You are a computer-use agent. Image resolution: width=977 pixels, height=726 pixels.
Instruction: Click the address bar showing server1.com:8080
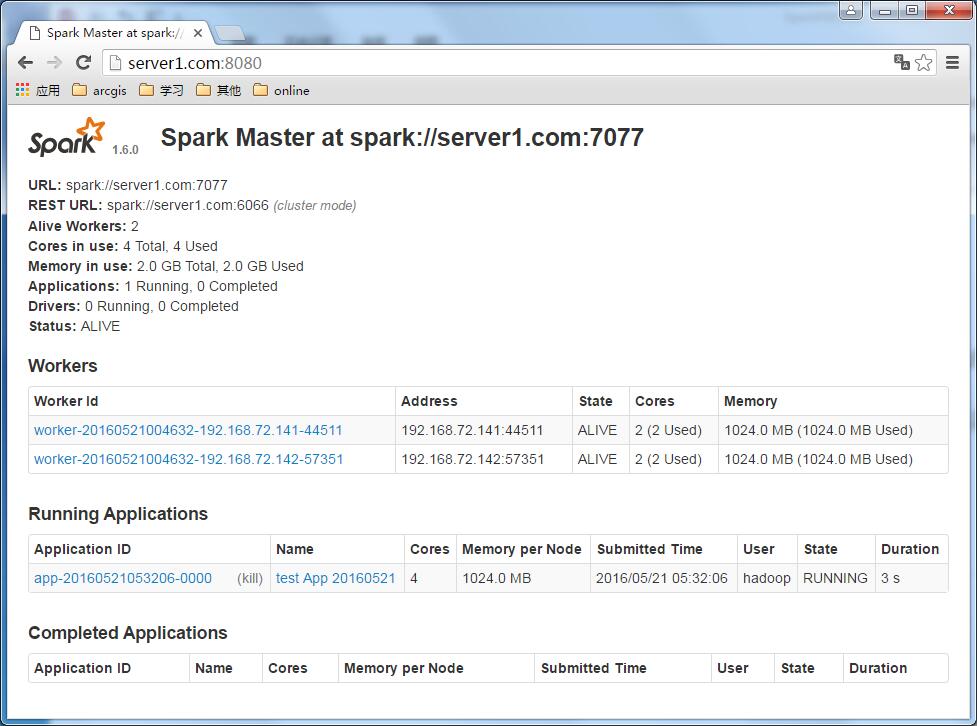coord(498,63)
